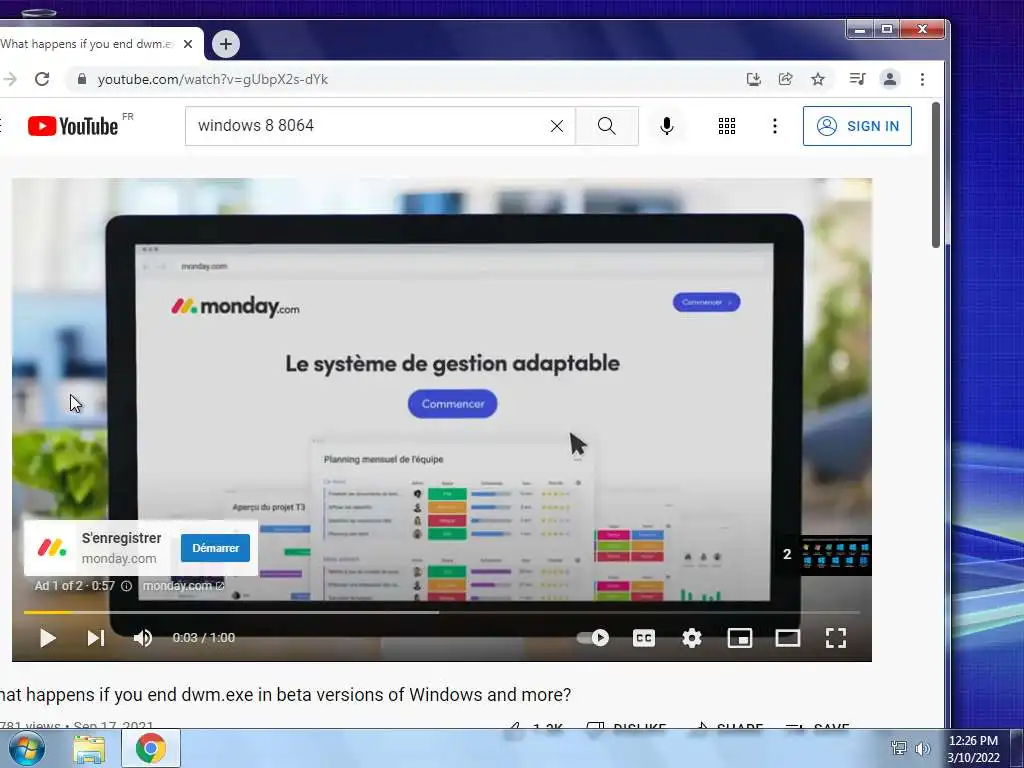Go to YouTube home via logo

73,126
